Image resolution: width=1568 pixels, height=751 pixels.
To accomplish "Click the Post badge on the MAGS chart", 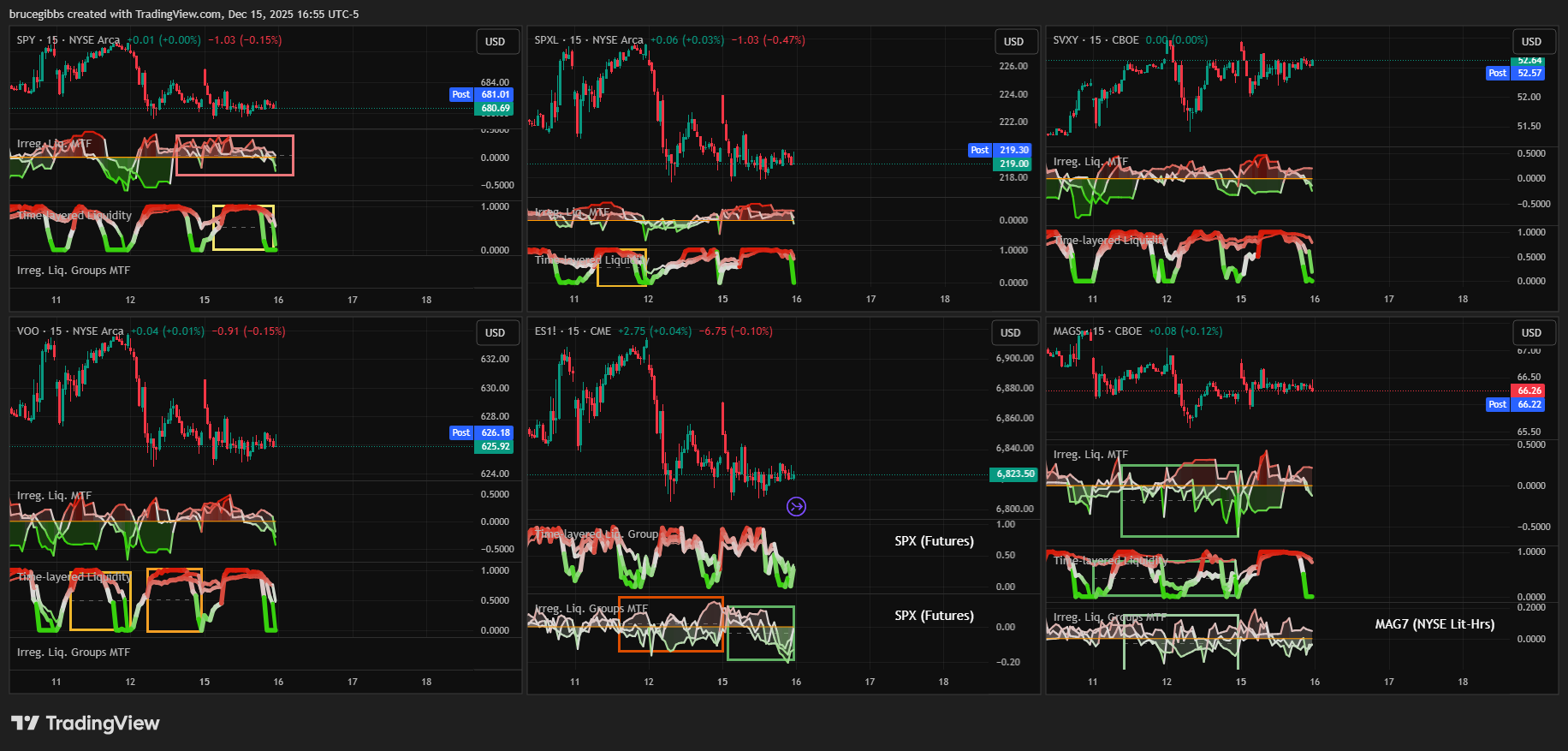I will coord(1497,405).
